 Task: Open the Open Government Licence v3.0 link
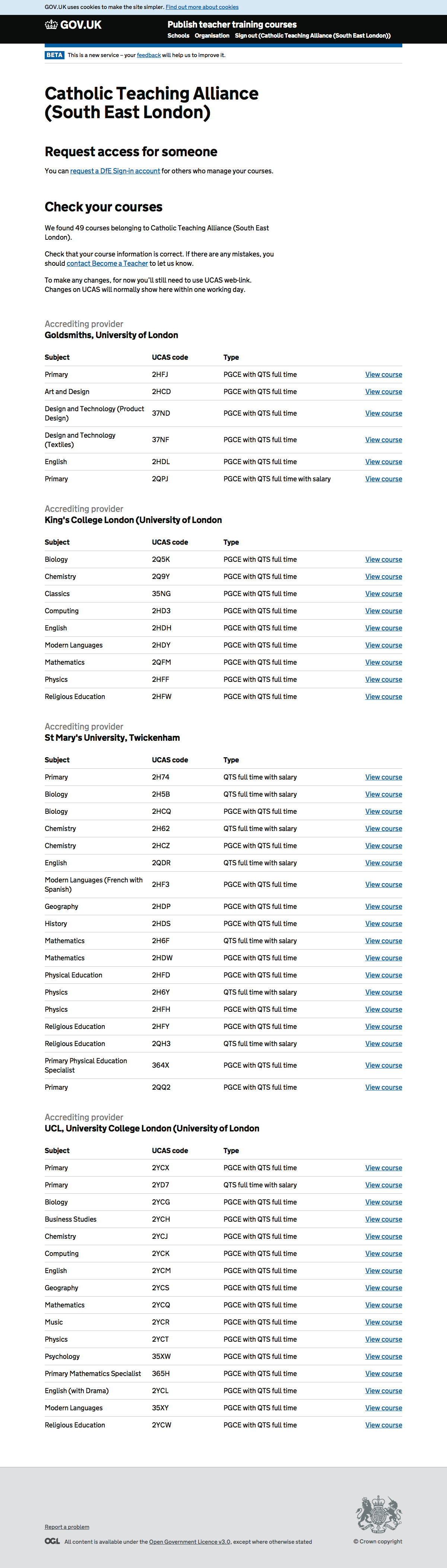[x=190, y=1542]
